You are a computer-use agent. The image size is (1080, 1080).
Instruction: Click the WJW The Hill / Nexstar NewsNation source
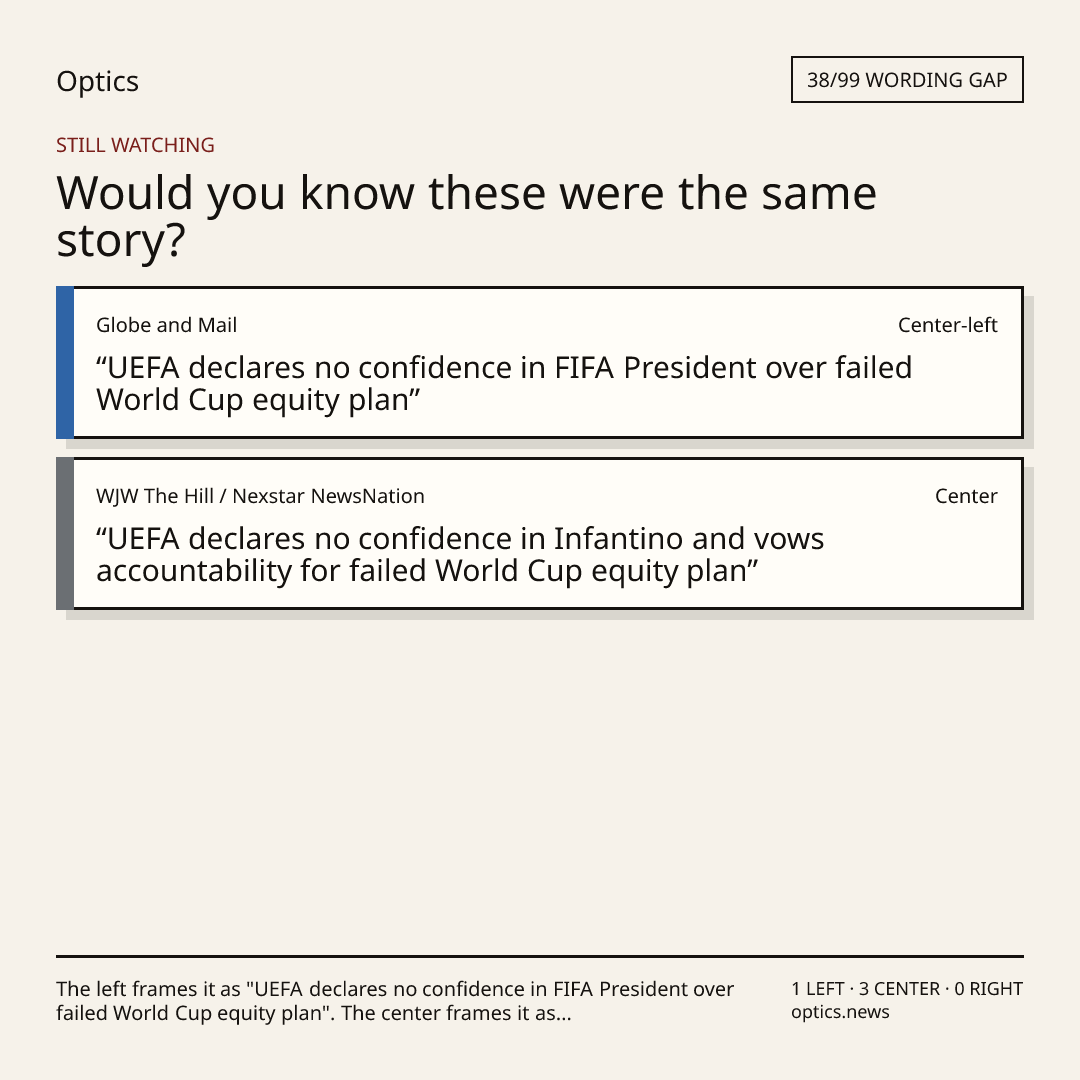pyautogui.click(x=260, y=496)
